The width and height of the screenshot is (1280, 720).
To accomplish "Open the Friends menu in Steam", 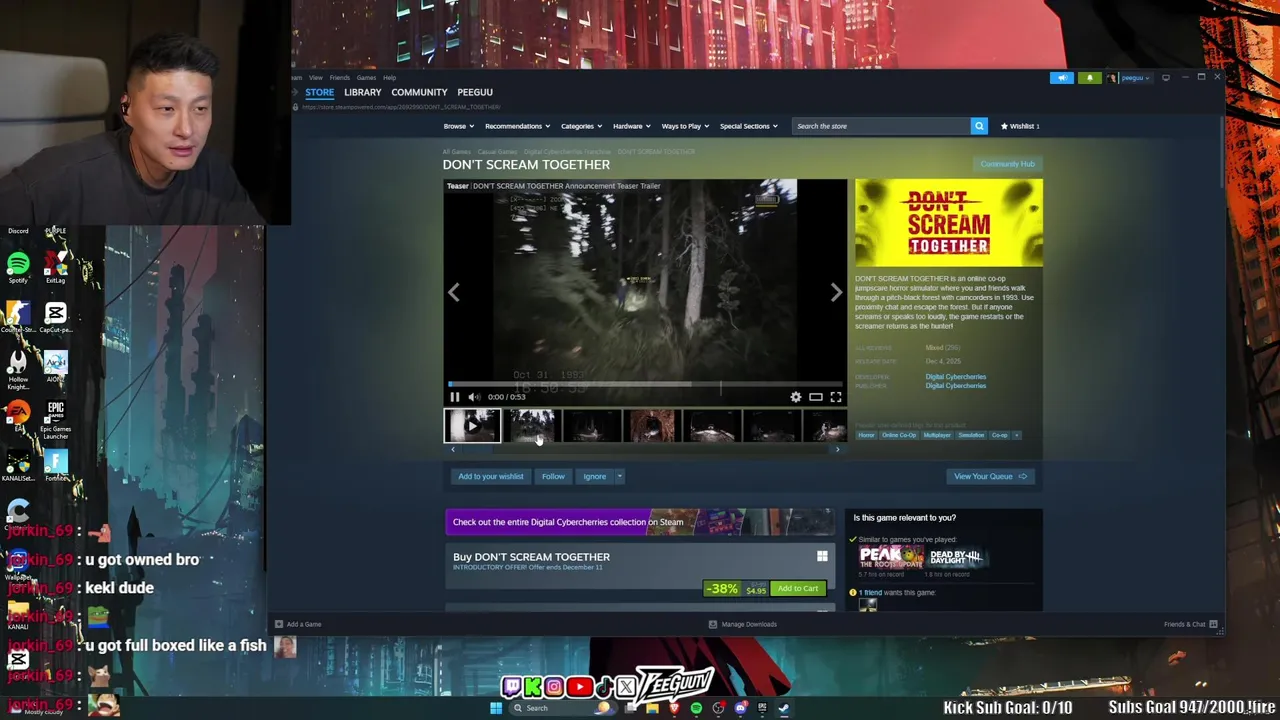I will click(340, 78).
